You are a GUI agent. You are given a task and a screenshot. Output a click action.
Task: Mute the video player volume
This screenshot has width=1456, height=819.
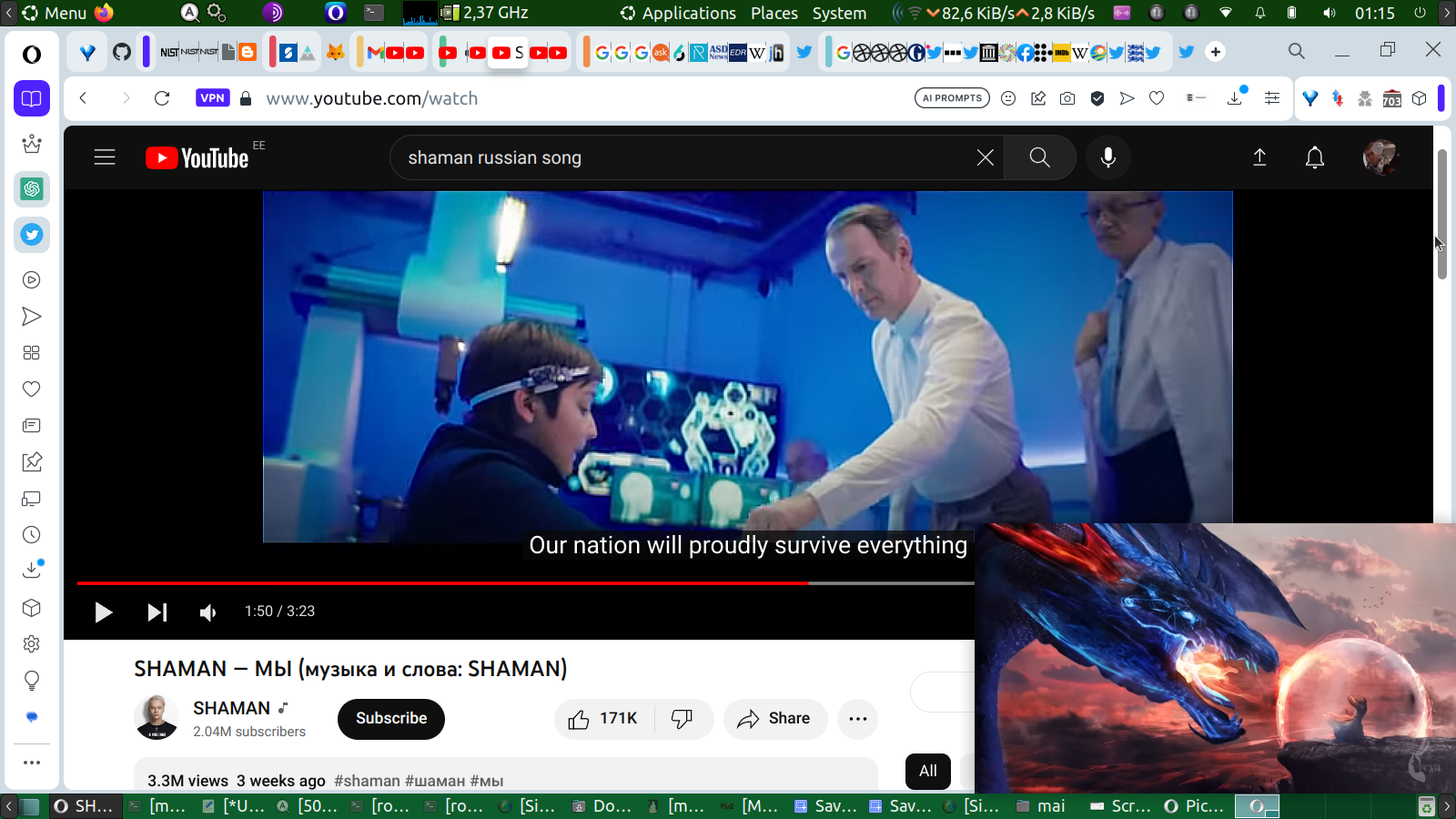[x=208, y=612]
